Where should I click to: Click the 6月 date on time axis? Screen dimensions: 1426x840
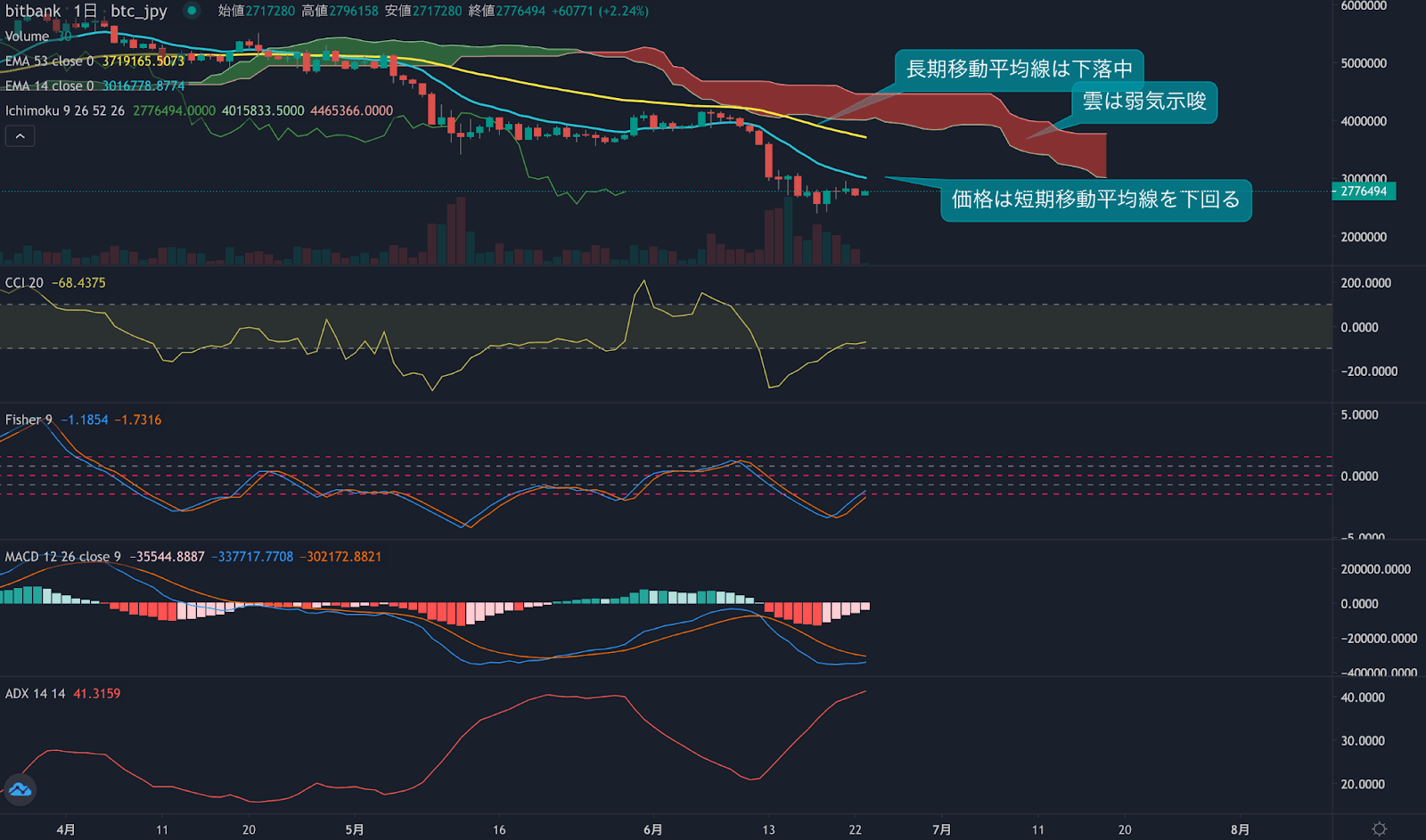pos(652,829)
